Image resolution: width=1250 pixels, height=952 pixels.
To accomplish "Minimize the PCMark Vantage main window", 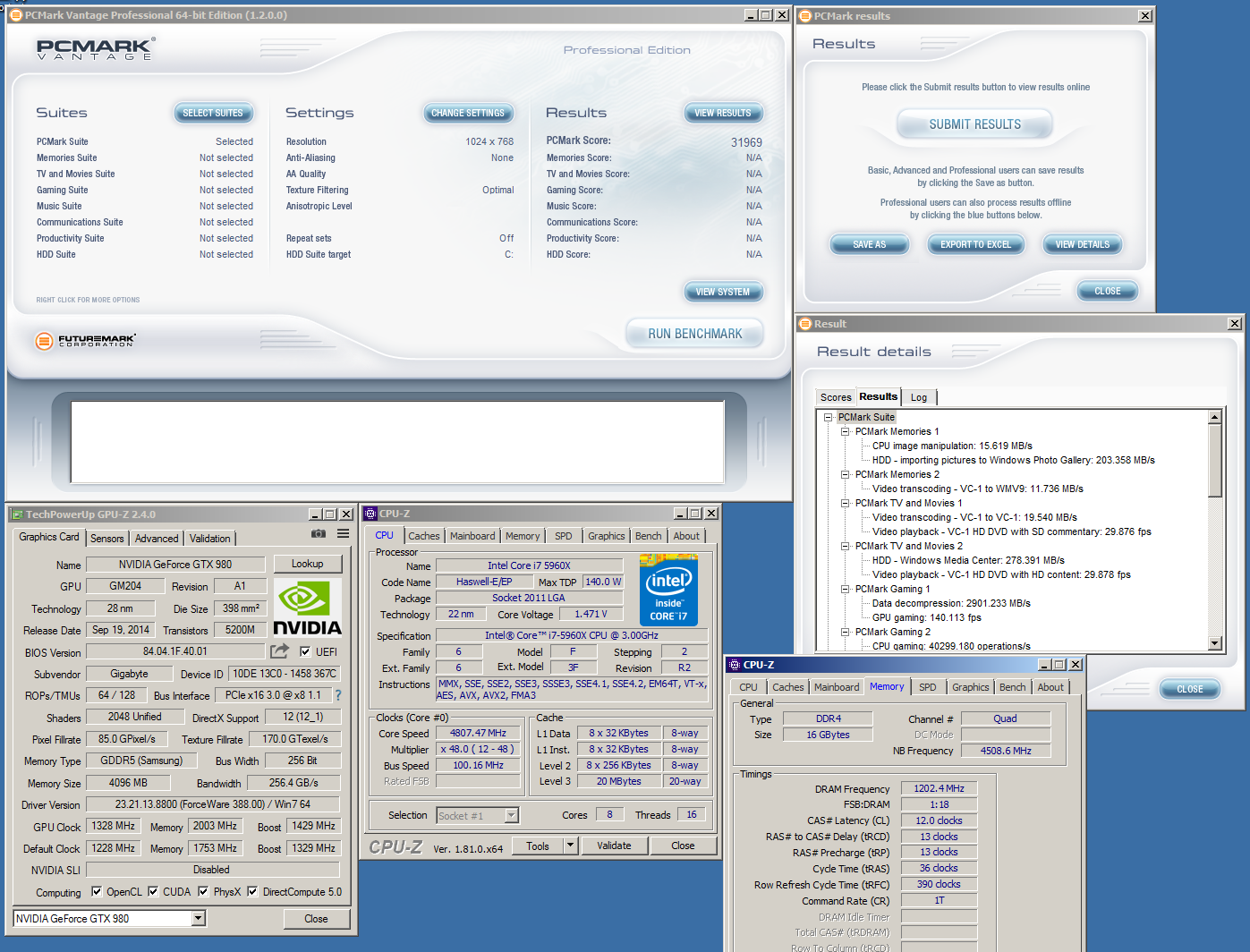I will click(x=751, y=15).
